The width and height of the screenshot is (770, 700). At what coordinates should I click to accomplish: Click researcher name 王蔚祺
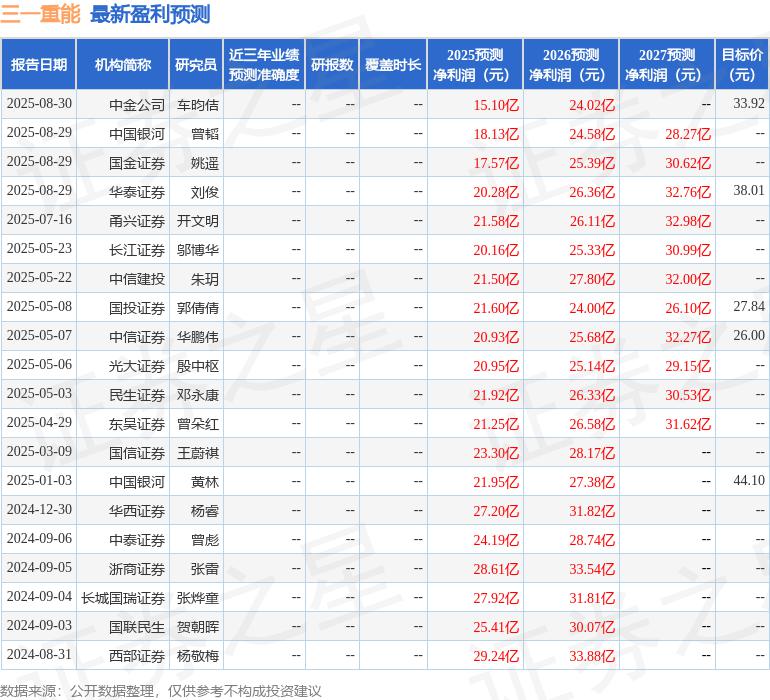tap(198, 452)
